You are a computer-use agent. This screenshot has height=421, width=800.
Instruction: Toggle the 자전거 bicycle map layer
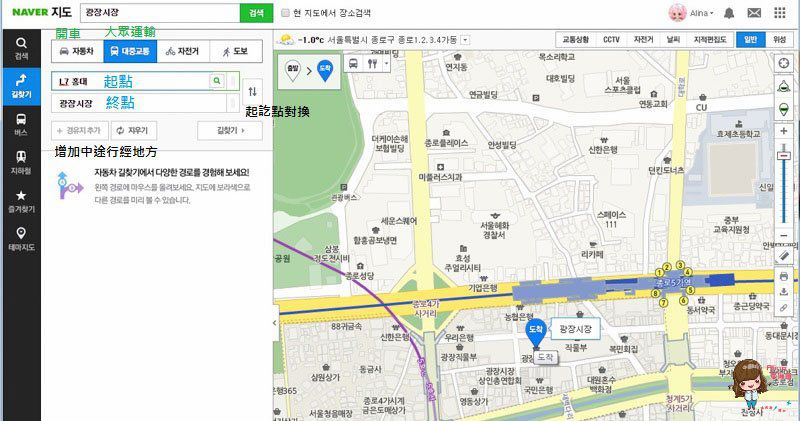(x=643, y=39)
